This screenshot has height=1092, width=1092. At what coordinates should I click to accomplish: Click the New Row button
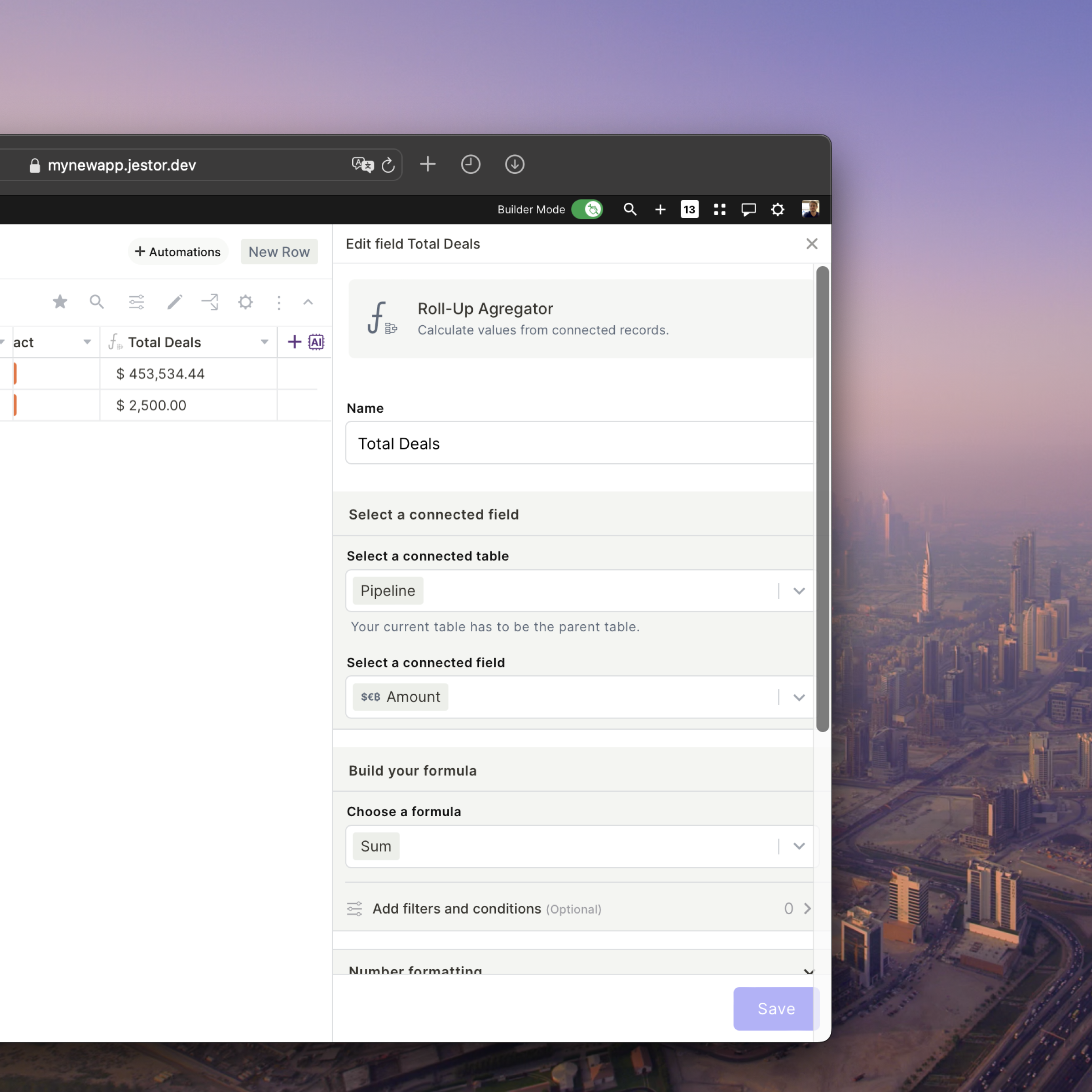pos(278,252)
